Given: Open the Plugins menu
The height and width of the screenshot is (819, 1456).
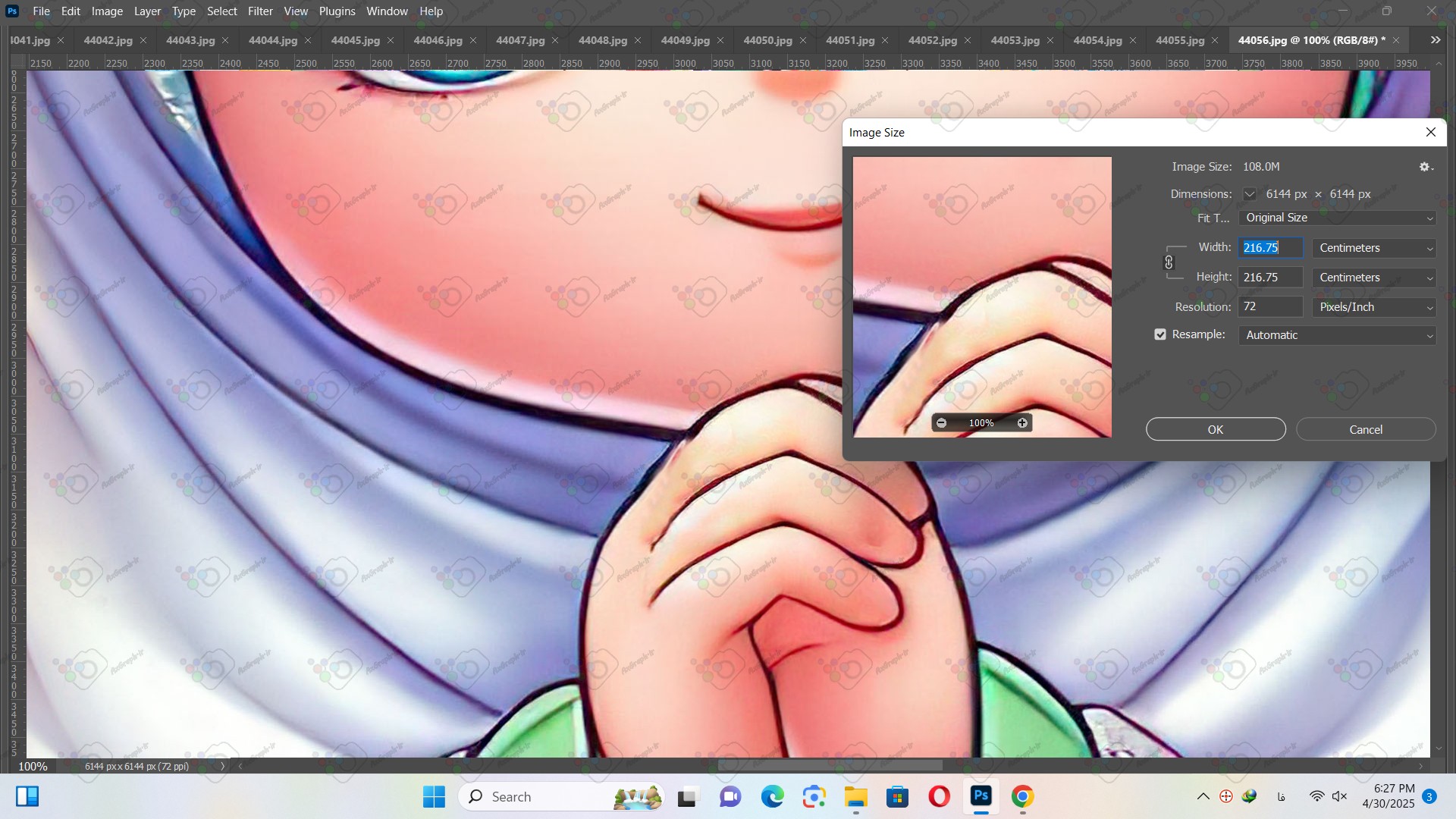Looking at the screenshot, I should coord(337,11).
